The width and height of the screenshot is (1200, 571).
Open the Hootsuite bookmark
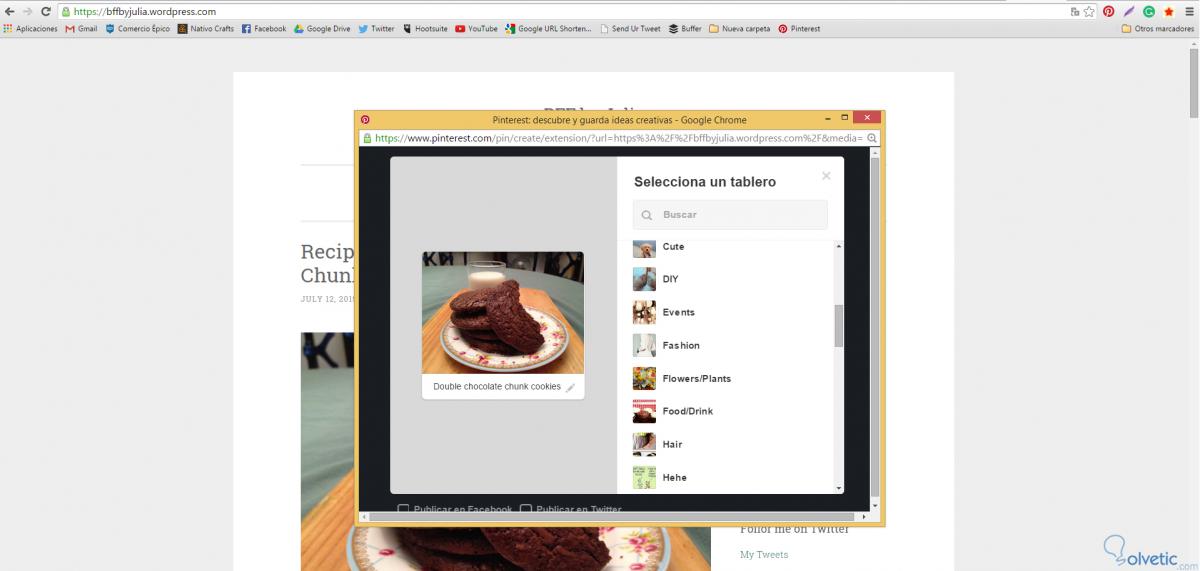425,29
